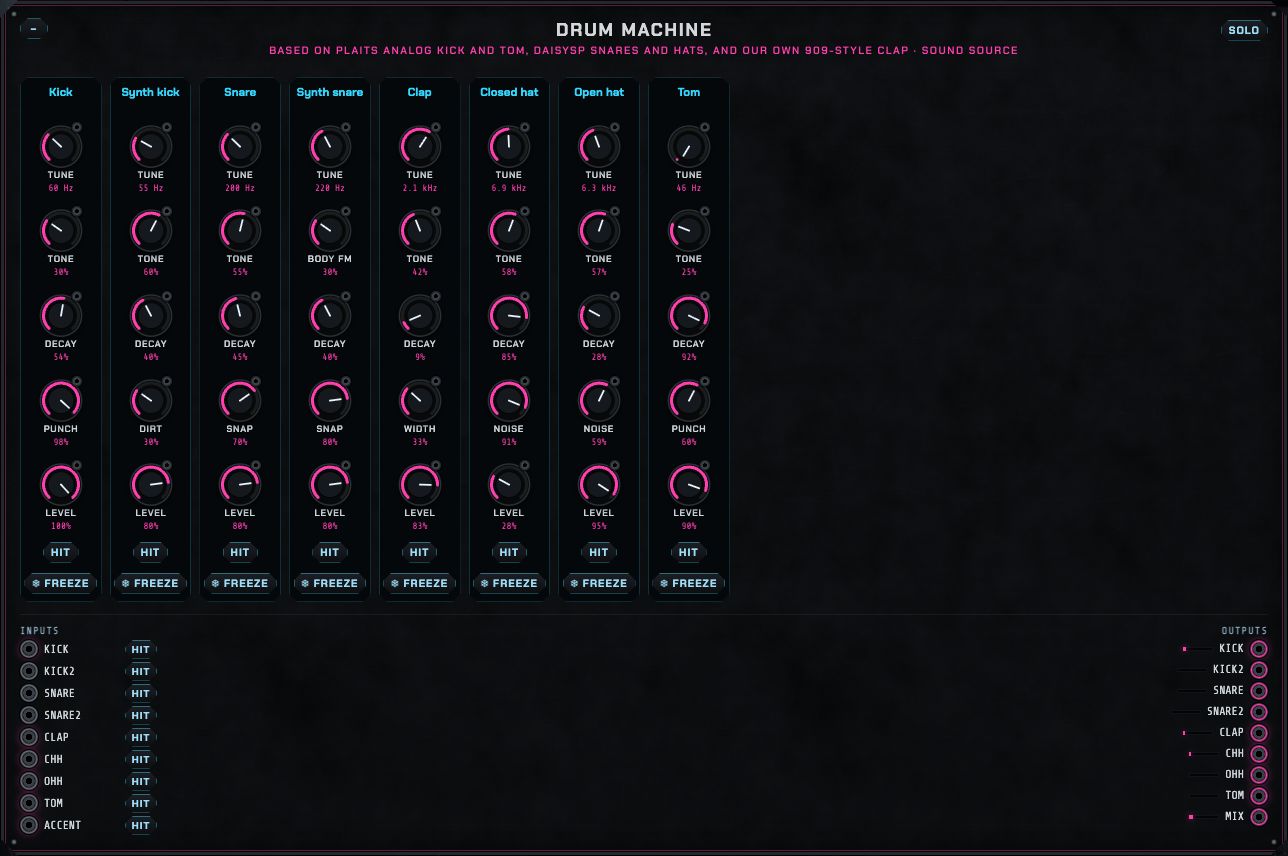This screenshot has height=856, width=1288.
Task: Click the SNARE2 input jack
Action: 29,715
